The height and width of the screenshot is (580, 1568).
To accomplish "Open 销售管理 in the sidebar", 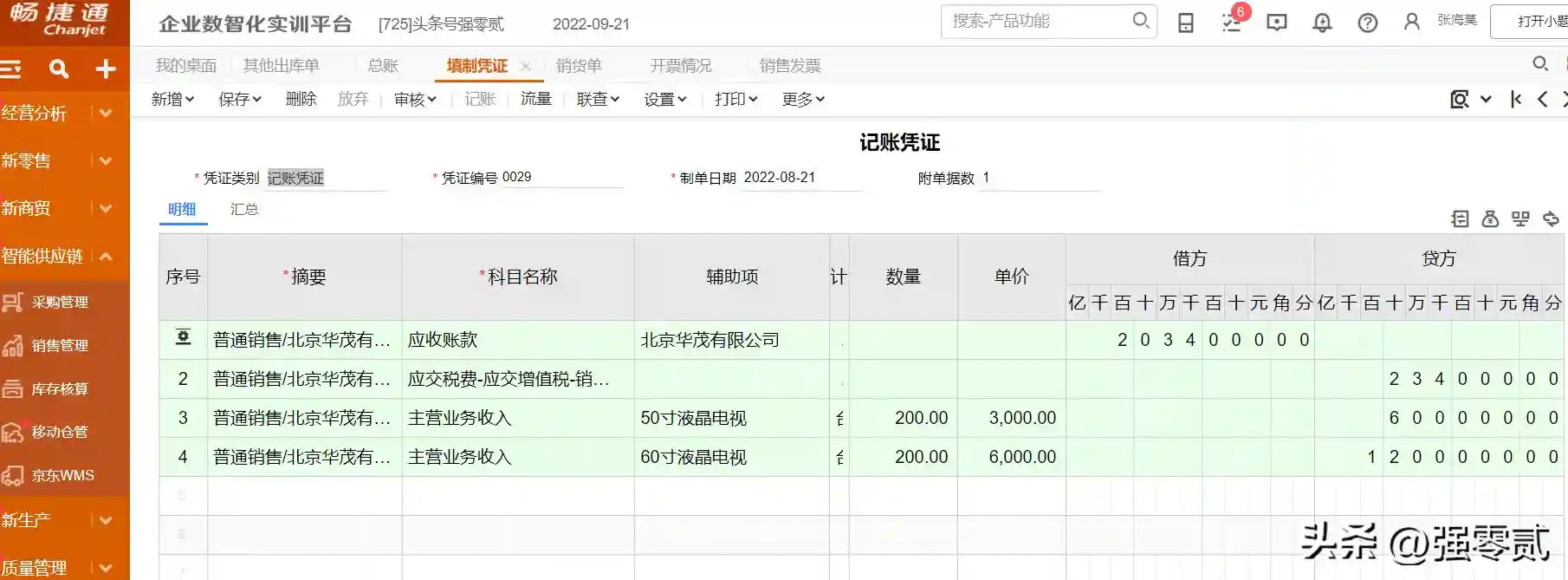I will point(60,345).
